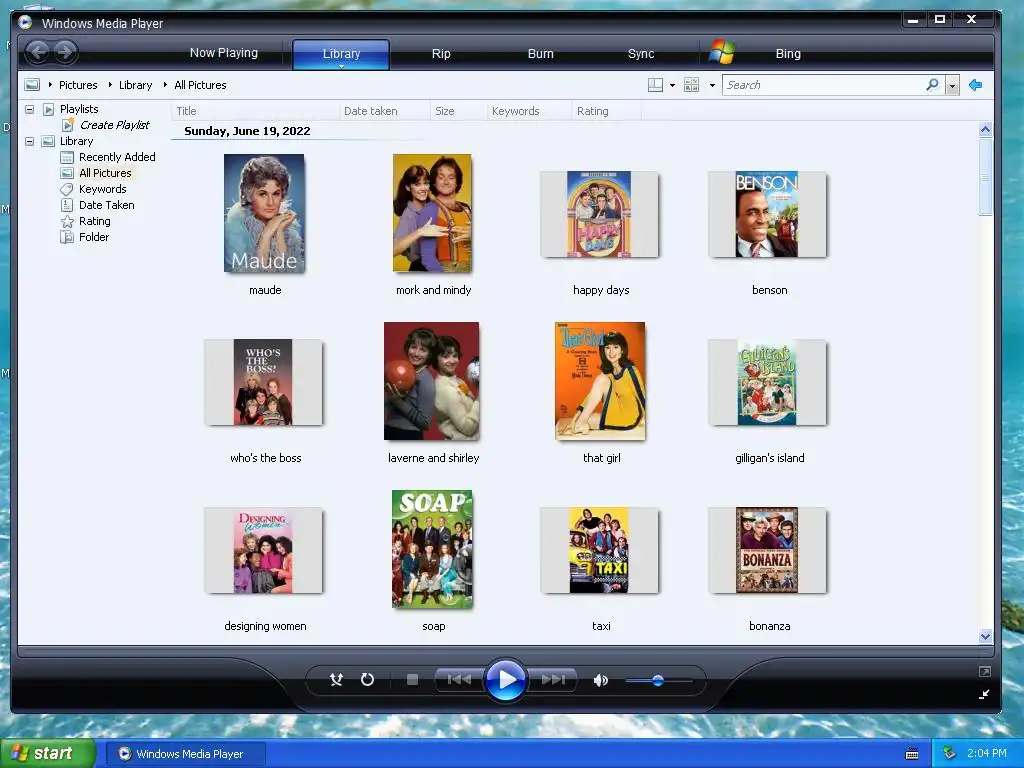The width and height of the screenshot is (1024, 768).
Task: Sort by the Keywords column header
Action: coord(529,111)
